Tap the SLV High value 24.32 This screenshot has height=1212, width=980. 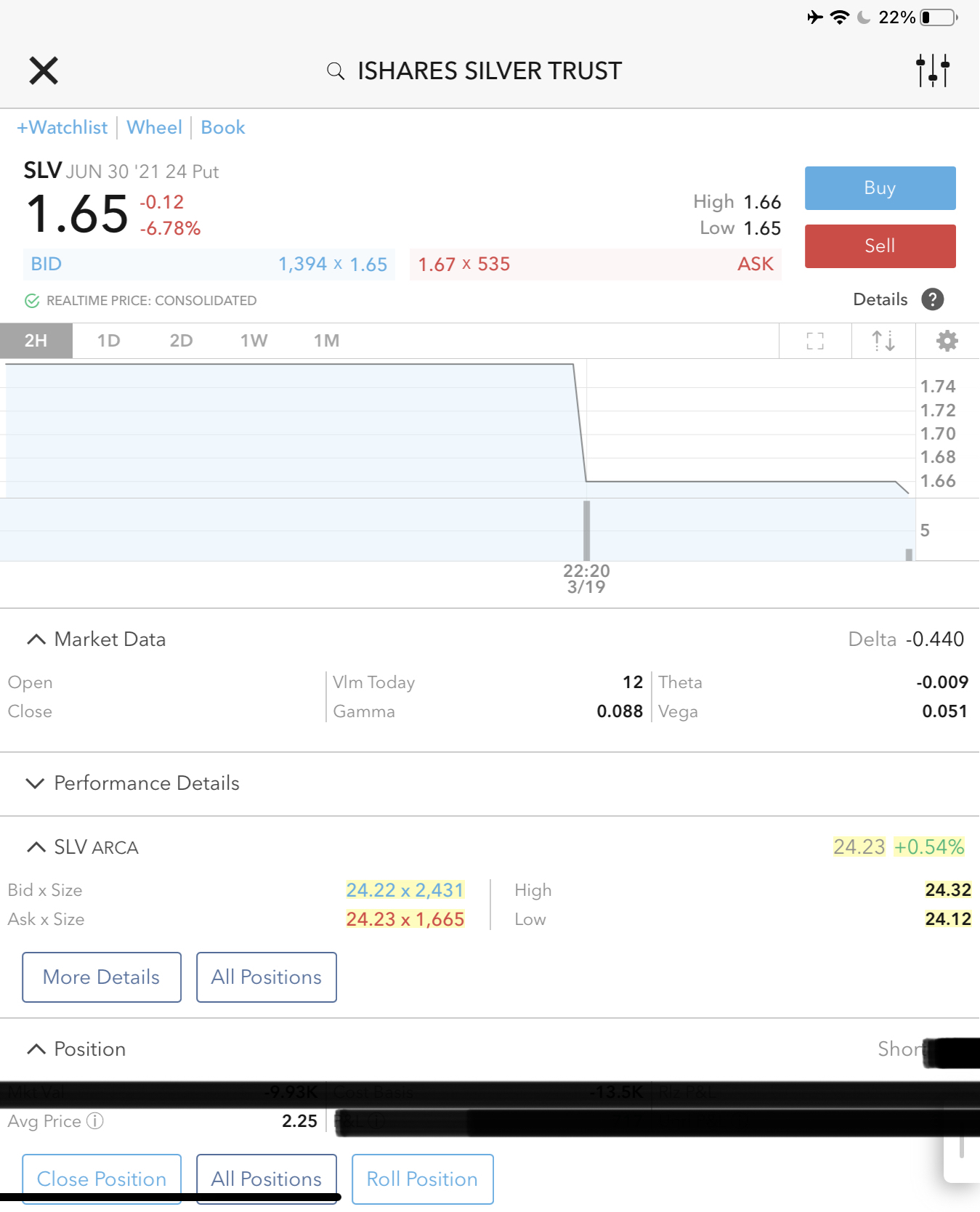coord(948,890)
